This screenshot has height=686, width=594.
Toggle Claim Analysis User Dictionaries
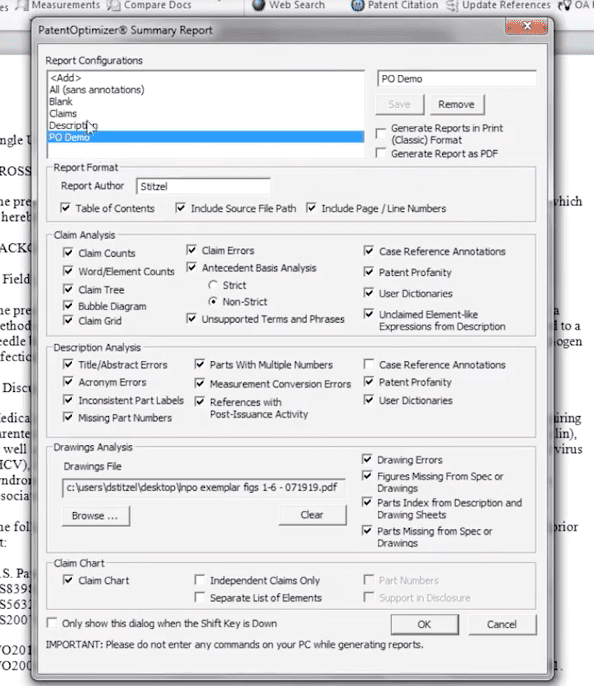369,293
